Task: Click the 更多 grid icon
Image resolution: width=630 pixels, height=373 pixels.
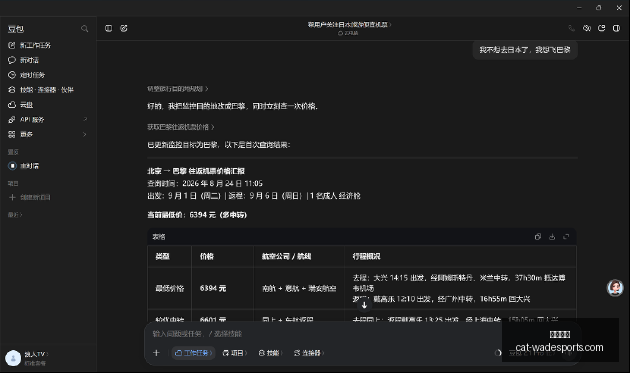Action: point(12,134)
